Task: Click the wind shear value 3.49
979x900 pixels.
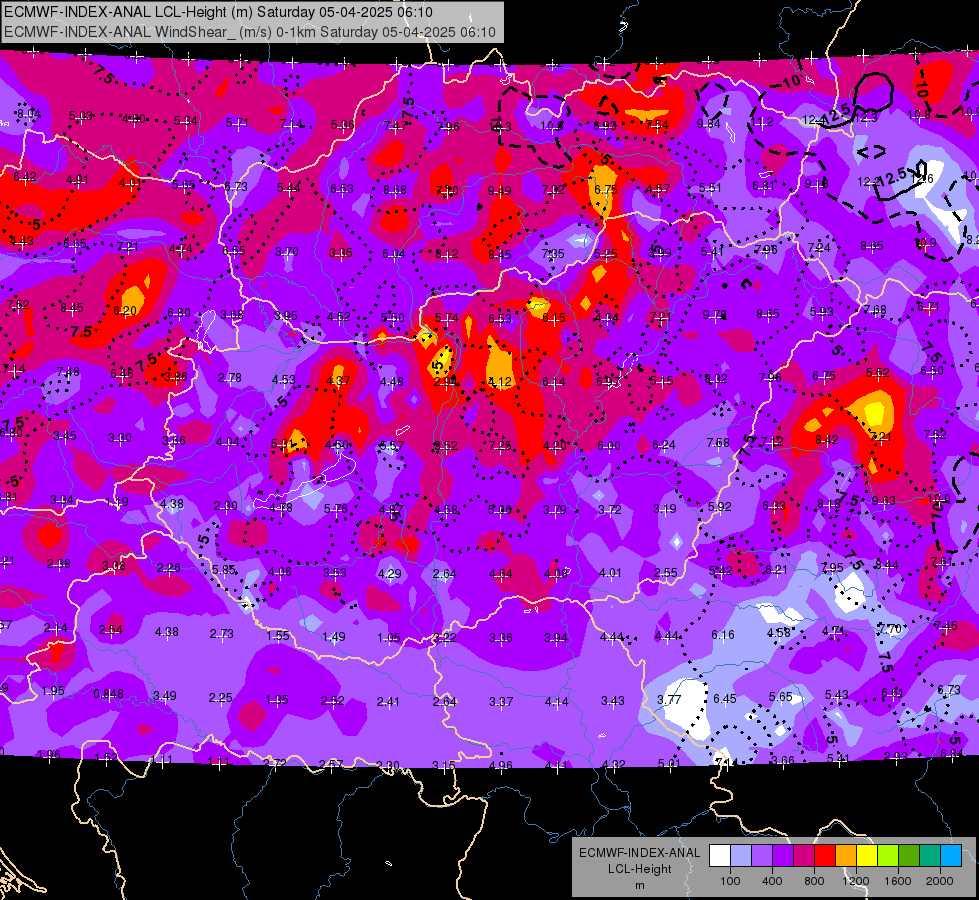Action: pyautogui.click(x=164, y=696)
